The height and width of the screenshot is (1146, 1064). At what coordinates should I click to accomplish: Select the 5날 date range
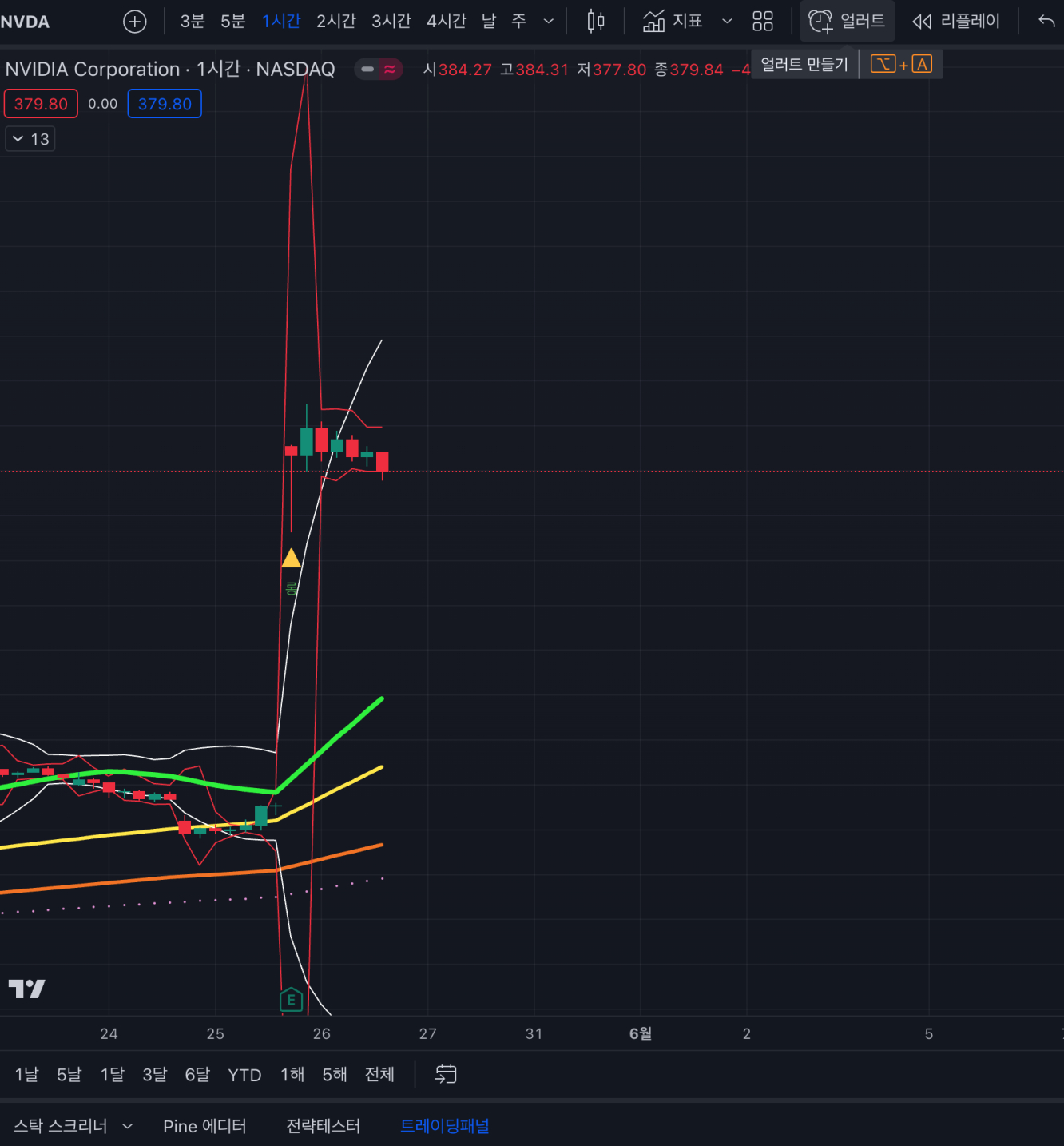coord(69,1075)
